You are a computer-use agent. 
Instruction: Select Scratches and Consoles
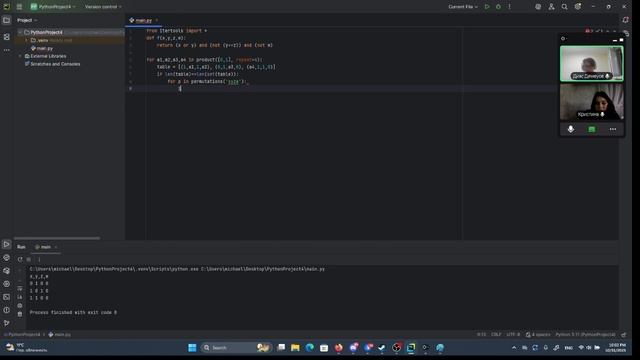pyautogui.click(x=52, y=64)
